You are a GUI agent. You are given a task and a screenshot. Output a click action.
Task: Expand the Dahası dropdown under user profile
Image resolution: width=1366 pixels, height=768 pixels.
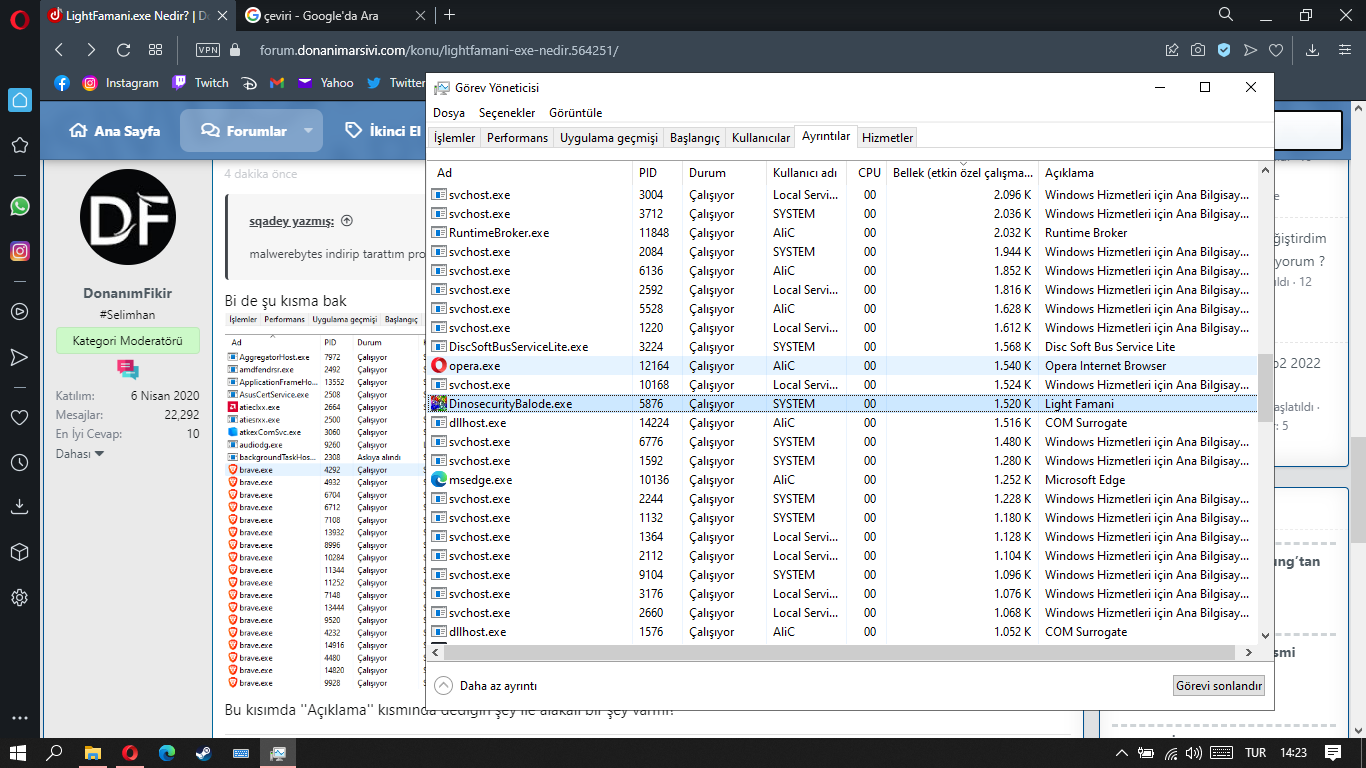tap(80, 454)
